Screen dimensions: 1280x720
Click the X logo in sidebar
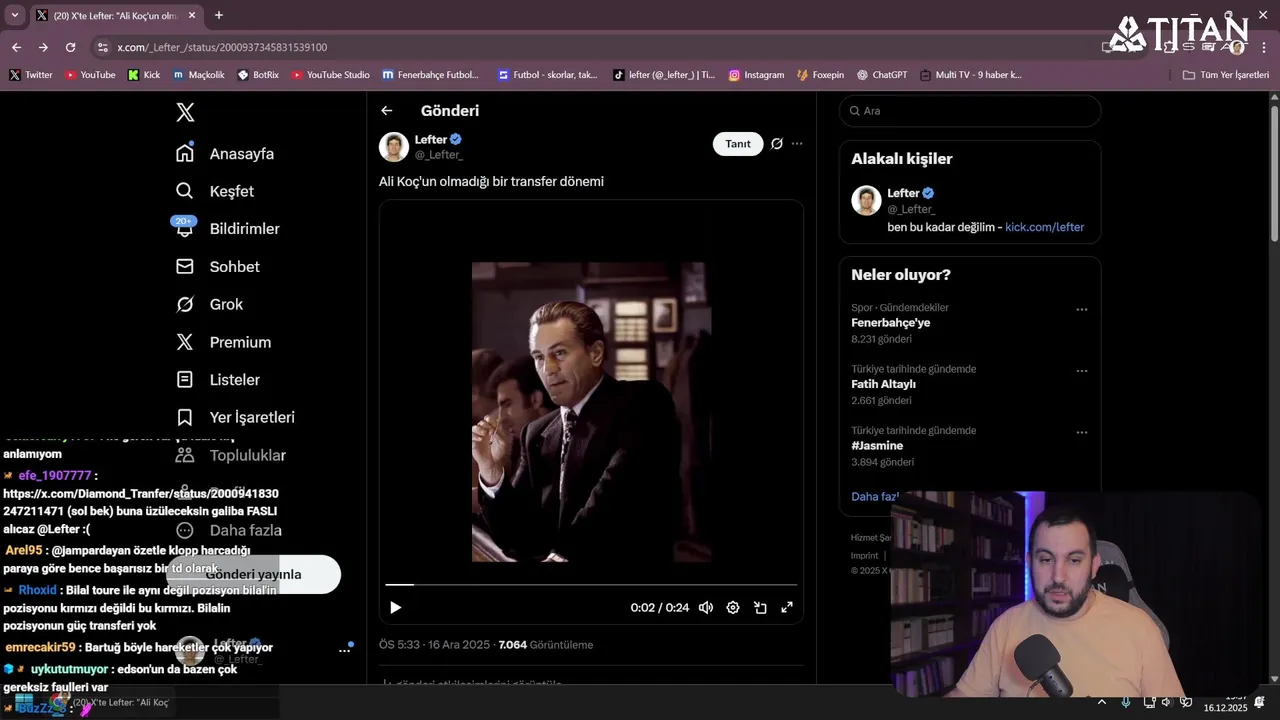[x=185, y=112]
